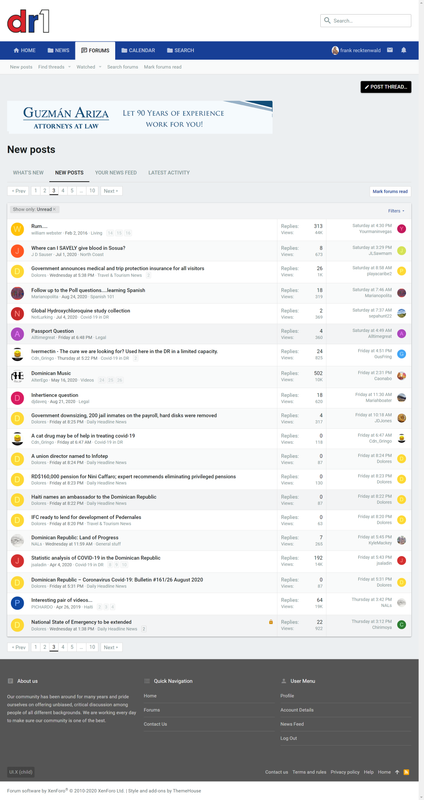This screenshot has width=424, height=800.
Task: Open the SEARCH nav item
Action: pos(181,51)
